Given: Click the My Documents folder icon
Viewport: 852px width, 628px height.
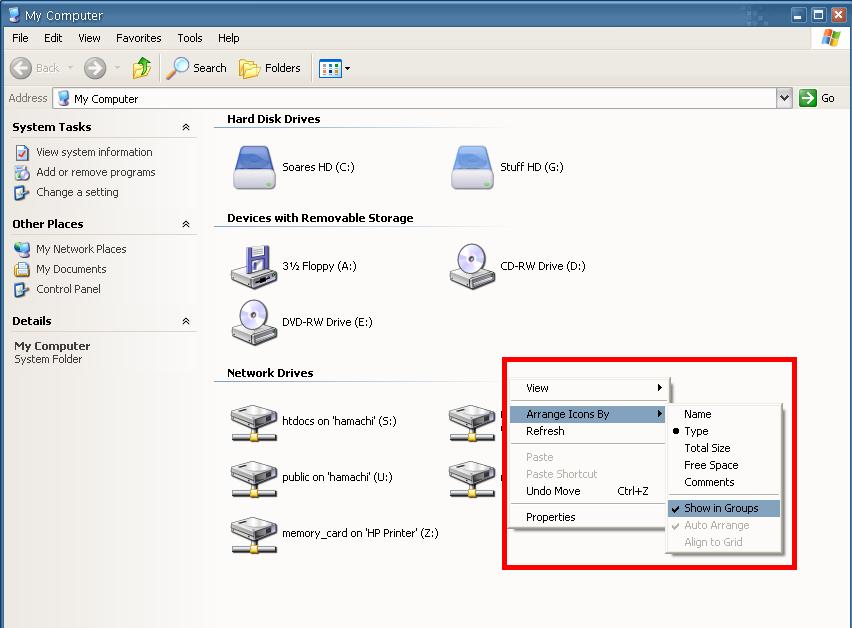Looking at the screenshot, I should click(22, 269).
